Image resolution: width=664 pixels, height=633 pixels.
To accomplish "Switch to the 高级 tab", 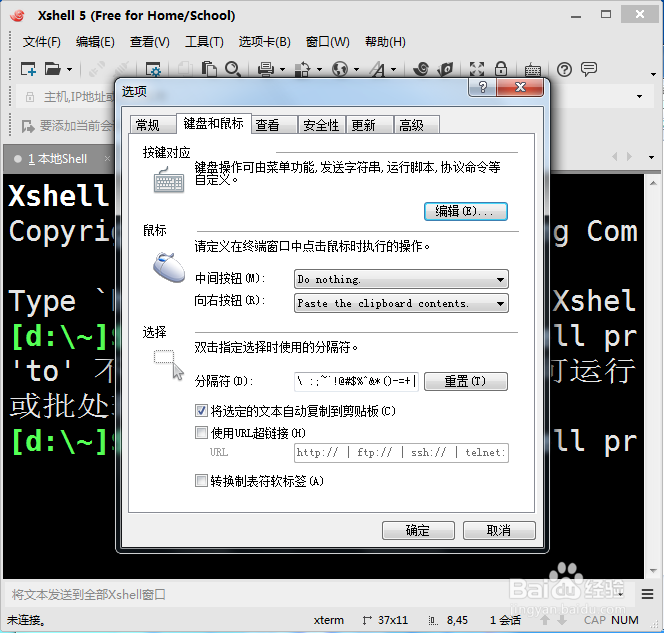I will coord(417,125).
